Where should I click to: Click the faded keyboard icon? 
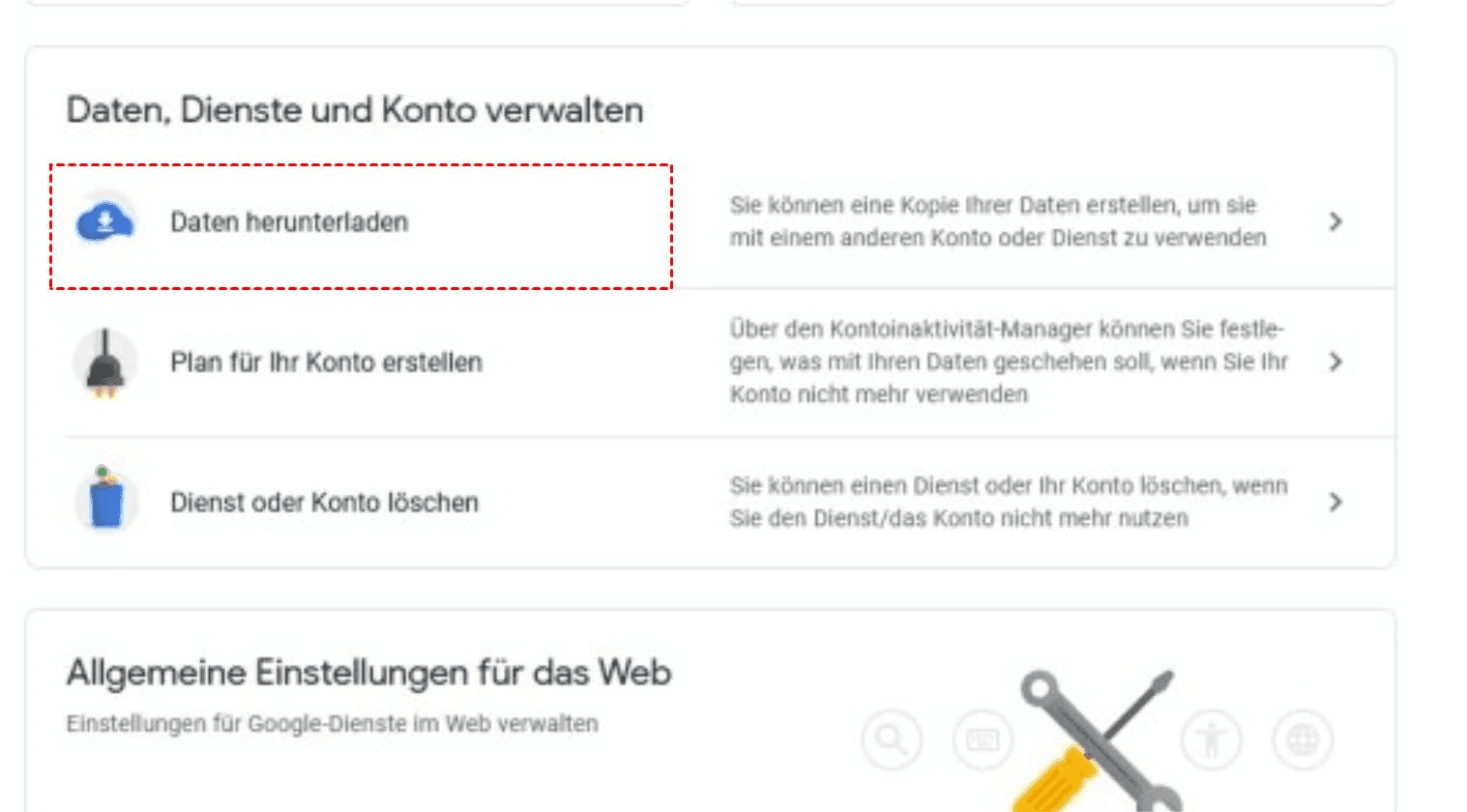point(983,740)
